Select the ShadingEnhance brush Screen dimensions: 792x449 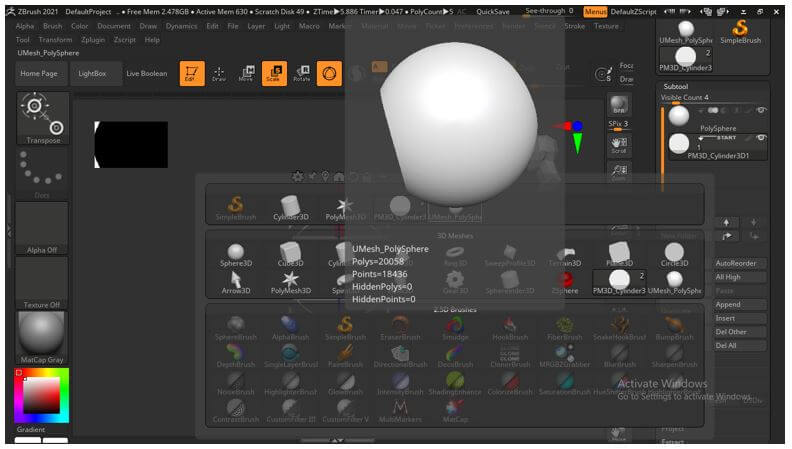[455, 383]
